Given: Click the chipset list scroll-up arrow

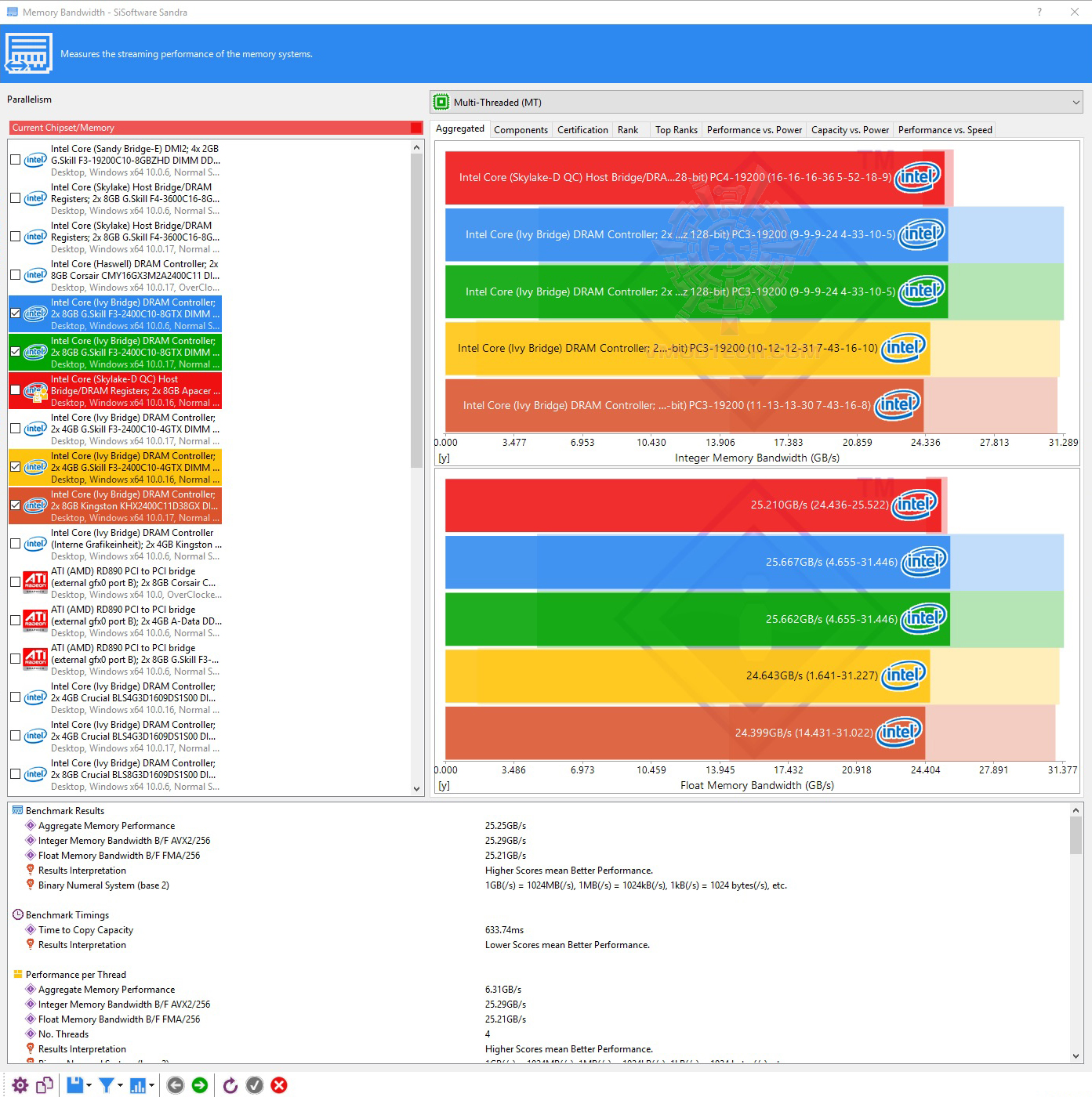Looking at the screenshot, I should pyautogui.click(x=417, y=147).
